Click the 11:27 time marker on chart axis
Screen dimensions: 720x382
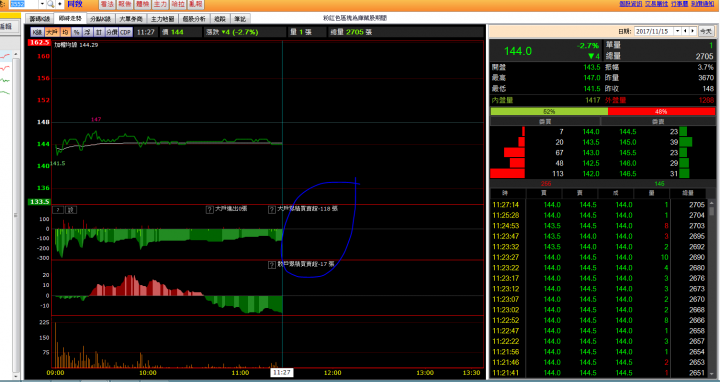281,372
